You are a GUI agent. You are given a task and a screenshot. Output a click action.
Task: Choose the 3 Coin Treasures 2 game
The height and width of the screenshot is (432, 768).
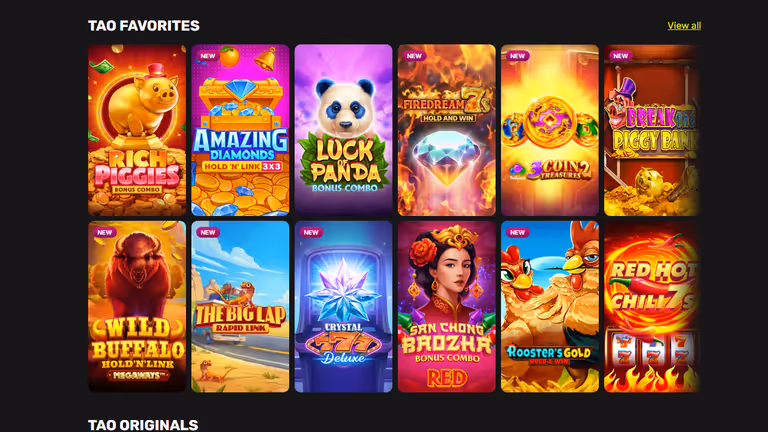[x=550, y=130]
